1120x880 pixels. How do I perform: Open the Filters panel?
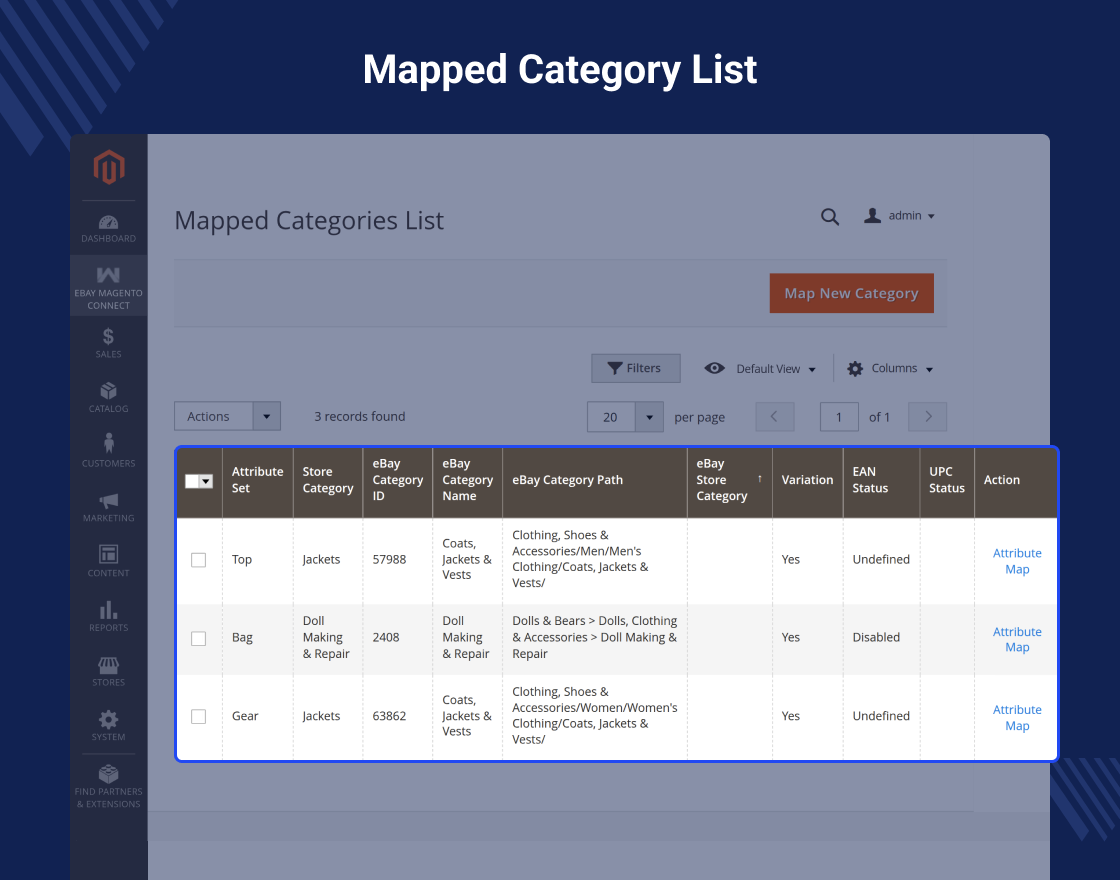pyautogui.click(x=636, y=368)
